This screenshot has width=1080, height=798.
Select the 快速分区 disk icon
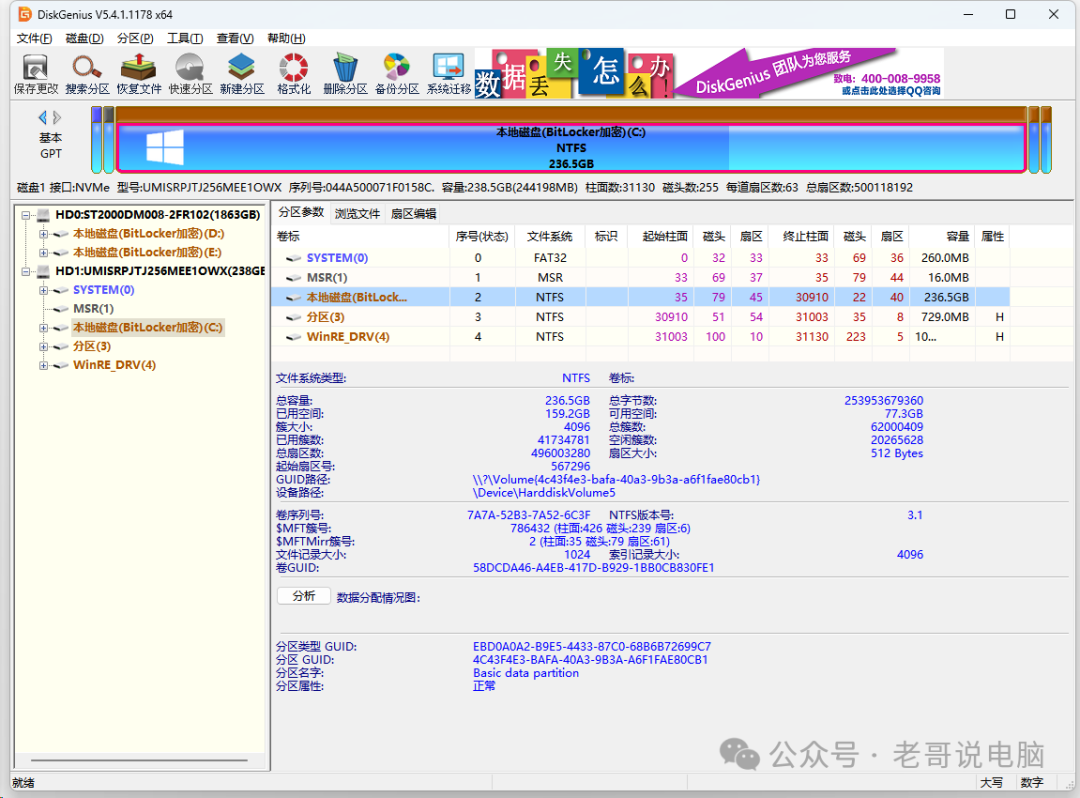pyautogui.click(x=190, y=74)
